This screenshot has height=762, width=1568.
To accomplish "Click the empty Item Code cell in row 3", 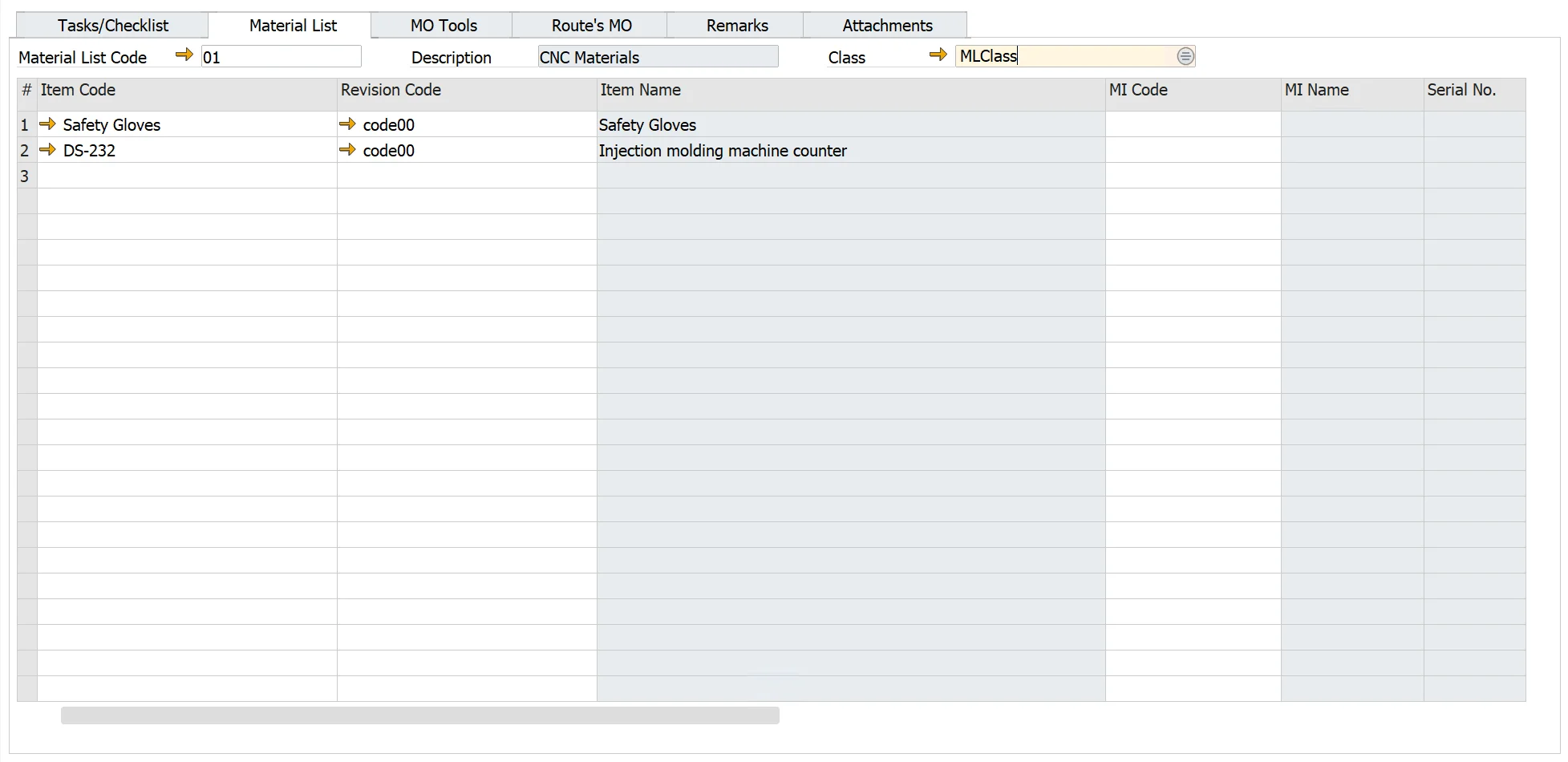I will coord(184,176).
